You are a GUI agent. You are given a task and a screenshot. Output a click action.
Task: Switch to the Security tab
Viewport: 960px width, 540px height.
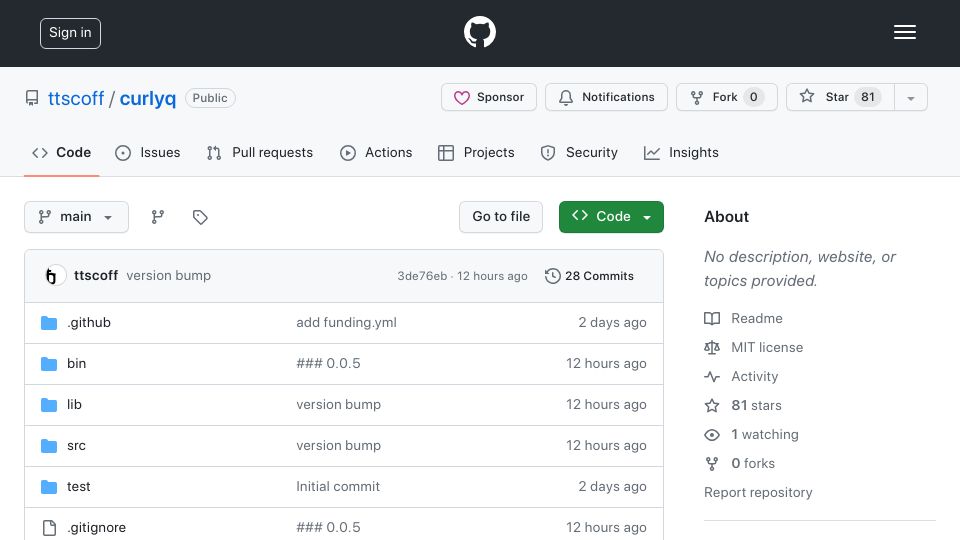pos(579,152)
